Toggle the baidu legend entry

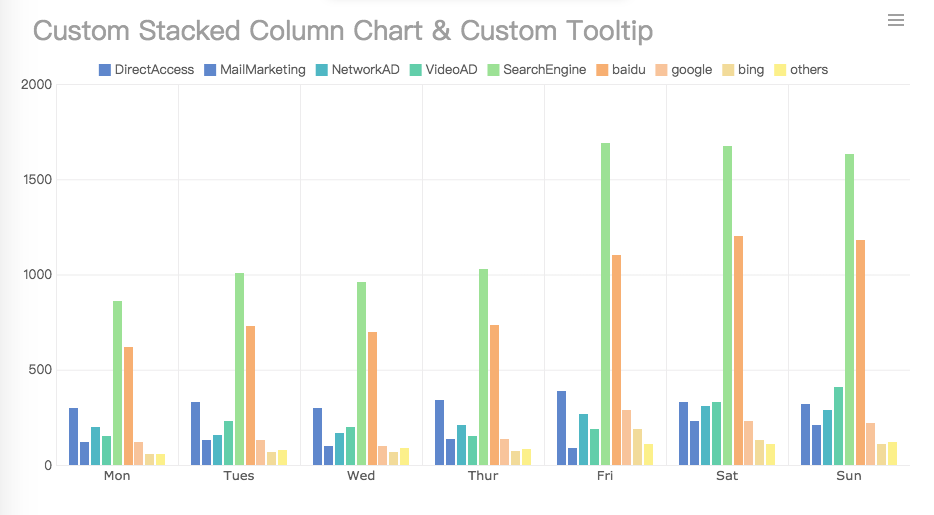[x=628, y=70]
